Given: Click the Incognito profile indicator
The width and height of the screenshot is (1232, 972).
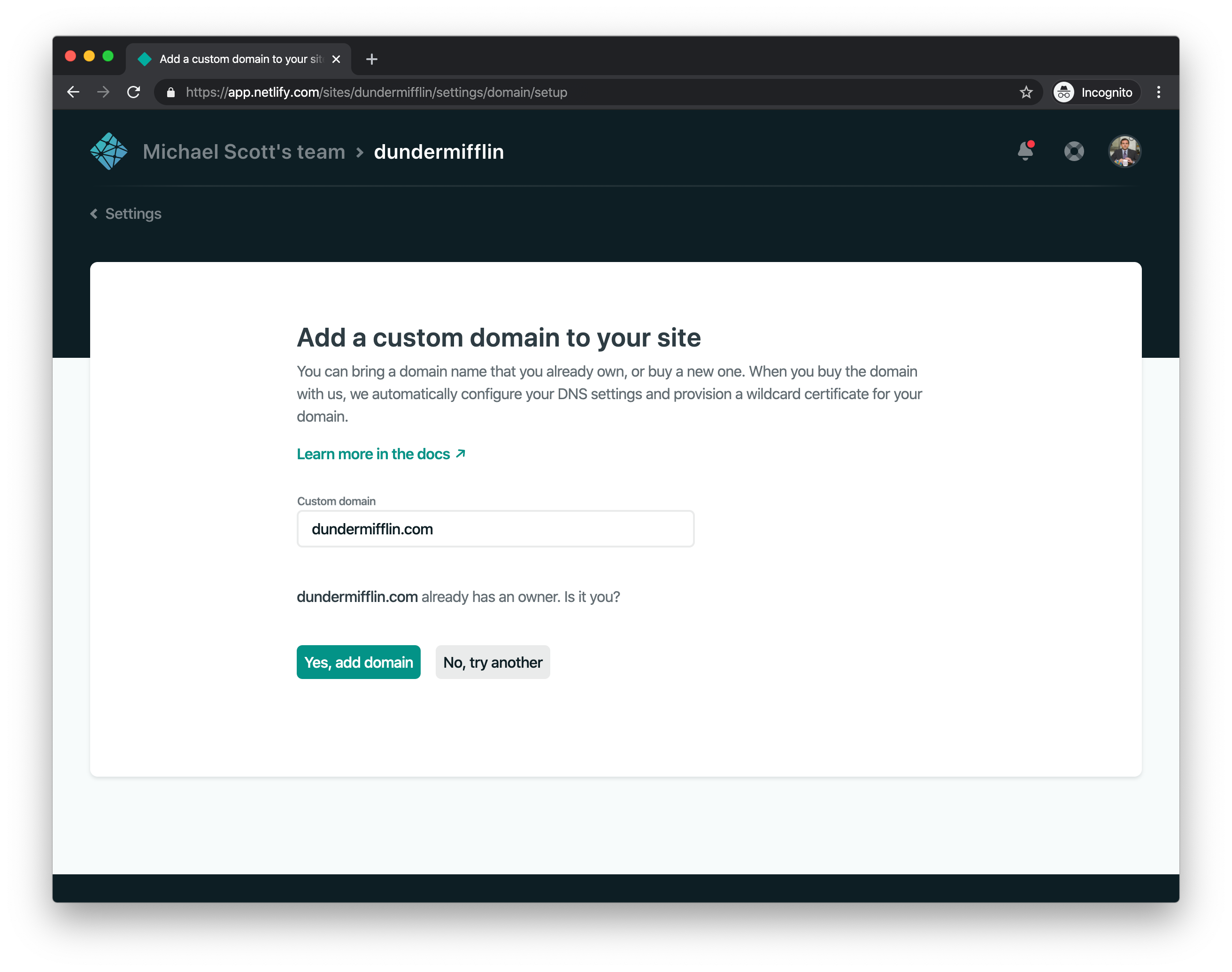Looking at the screenshot, I should tap(1095, 92).
